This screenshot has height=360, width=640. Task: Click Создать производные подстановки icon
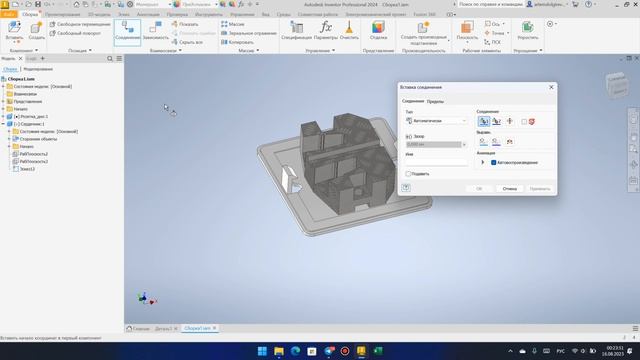pyautogui.click(x=423, y=27)
